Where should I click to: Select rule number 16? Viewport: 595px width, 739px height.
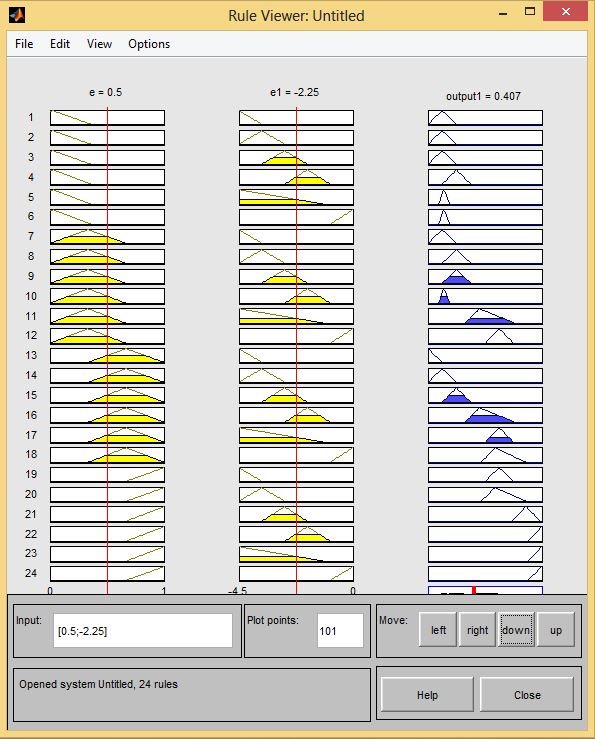[31, 415]
